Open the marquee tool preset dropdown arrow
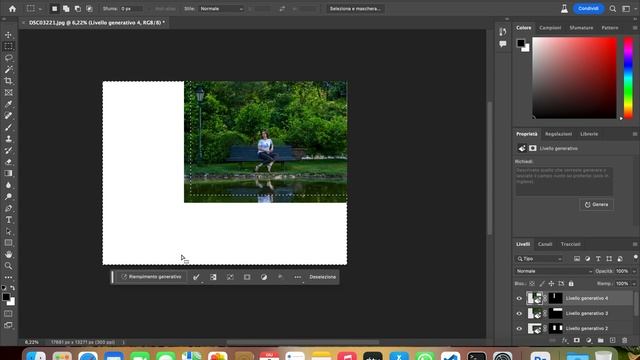Viewport: 640px width, 360px height. 40,9
